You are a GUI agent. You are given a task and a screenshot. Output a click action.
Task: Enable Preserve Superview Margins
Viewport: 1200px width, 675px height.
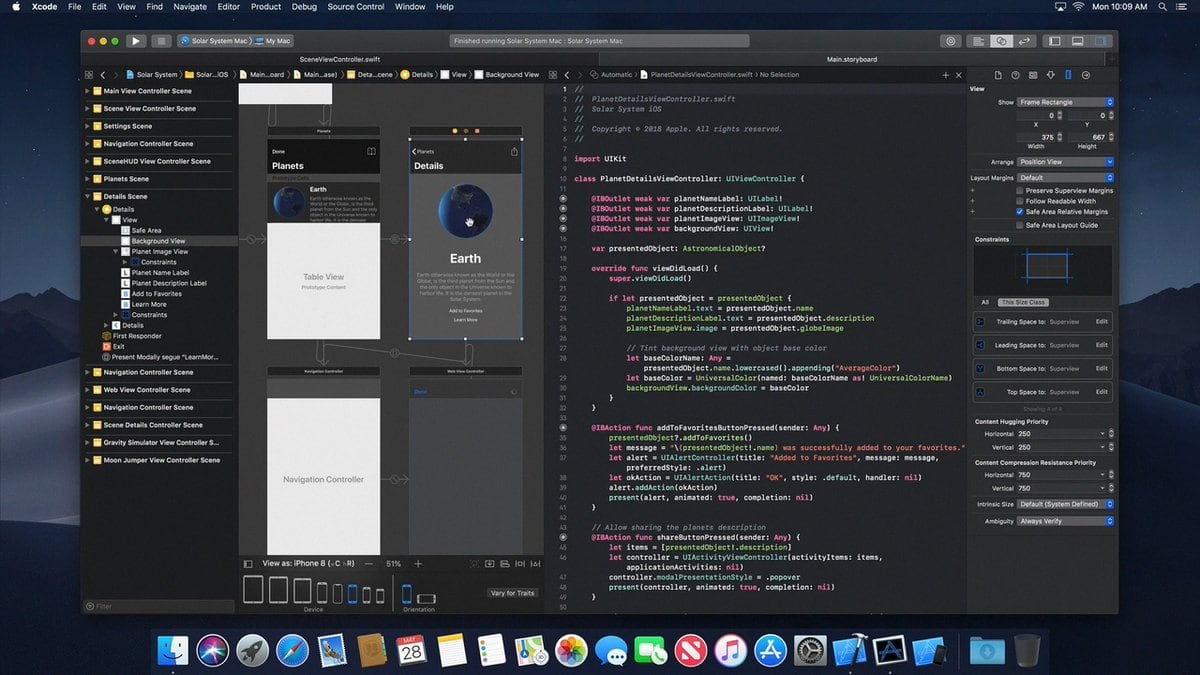click(x=1019, y=190)
